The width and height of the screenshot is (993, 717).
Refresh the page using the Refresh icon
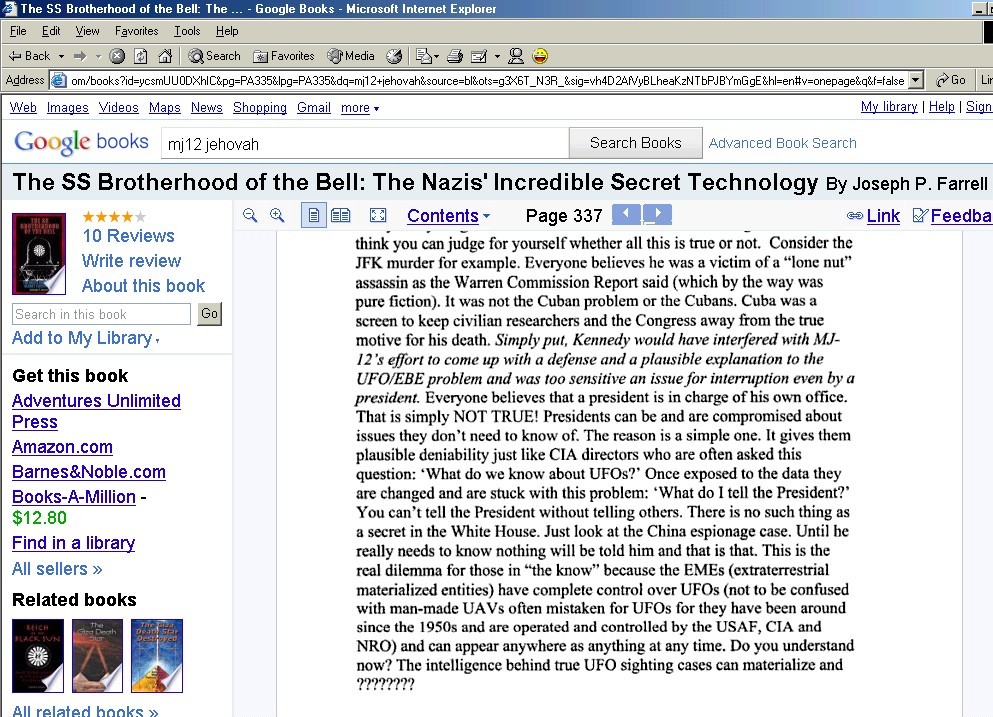click(x=141, y=56)
